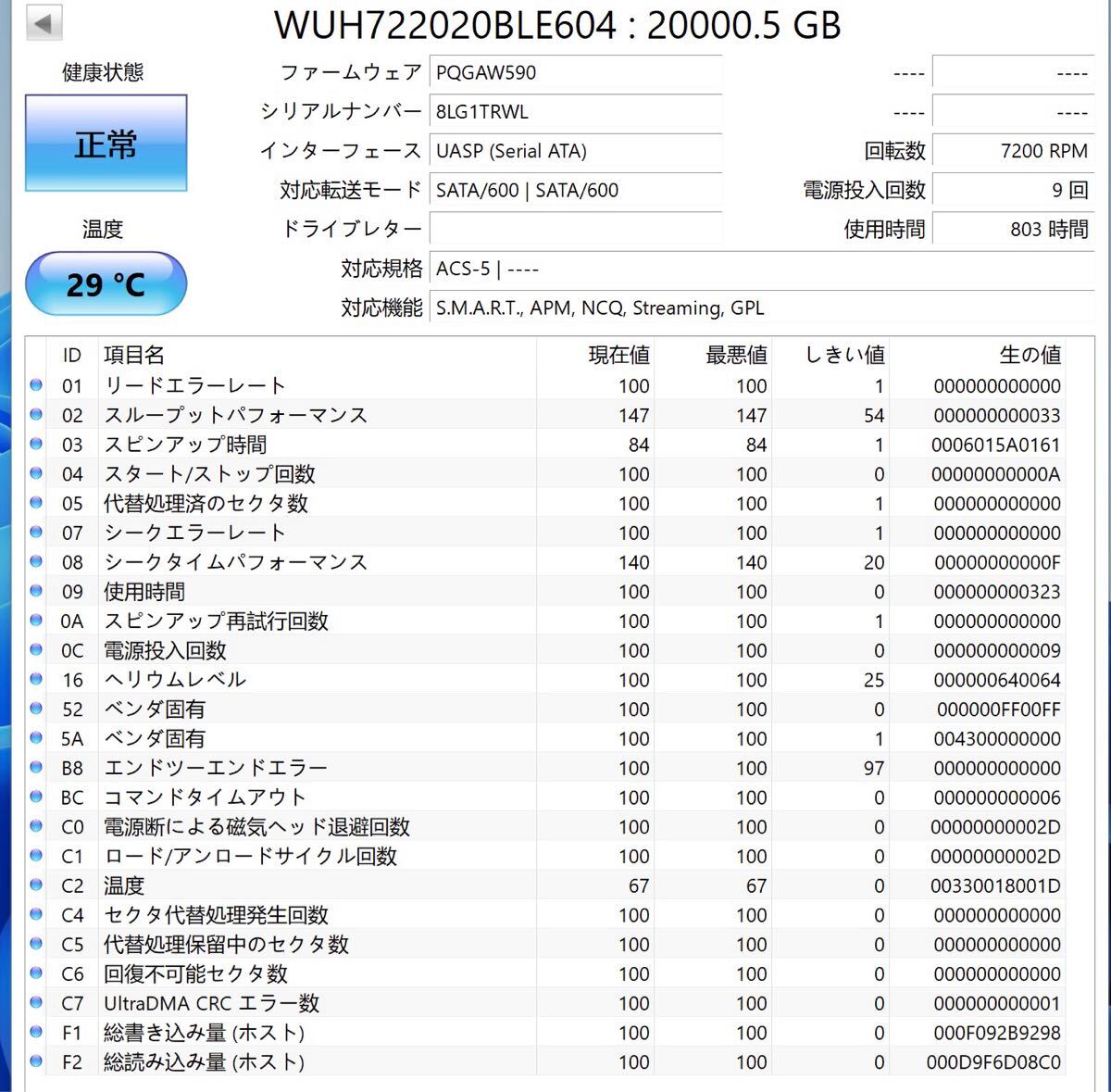Click the empty drive letter field

[574, 229]
